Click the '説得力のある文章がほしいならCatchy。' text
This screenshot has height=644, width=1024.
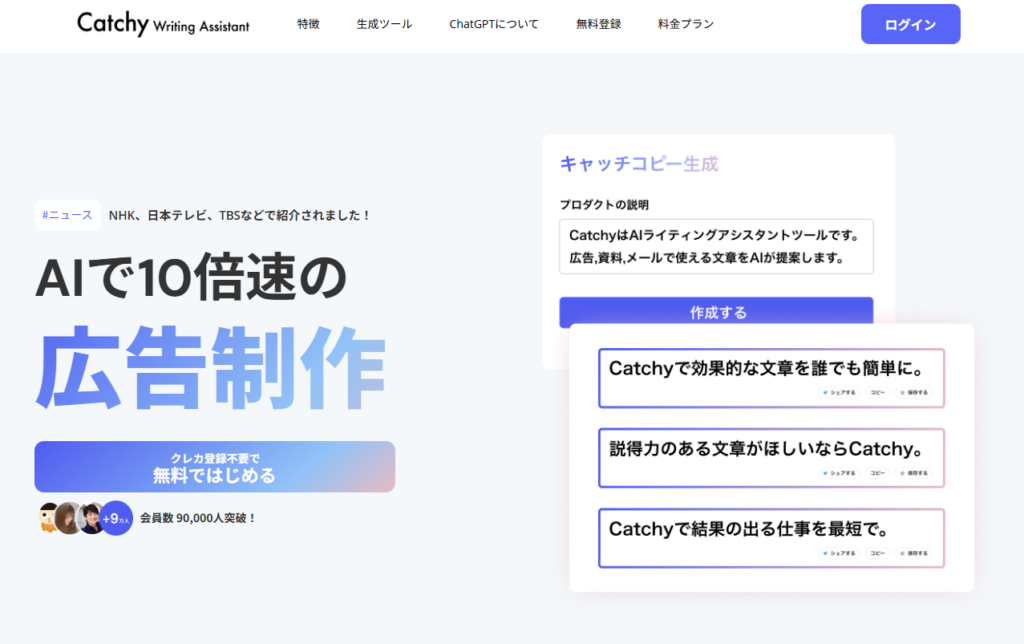coord(768,449)
